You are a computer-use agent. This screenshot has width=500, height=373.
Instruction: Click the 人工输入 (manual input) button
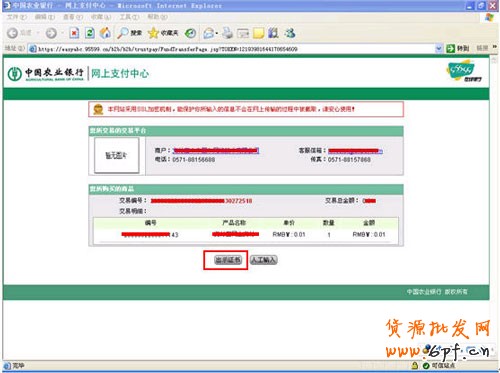[x=263, y=260]
